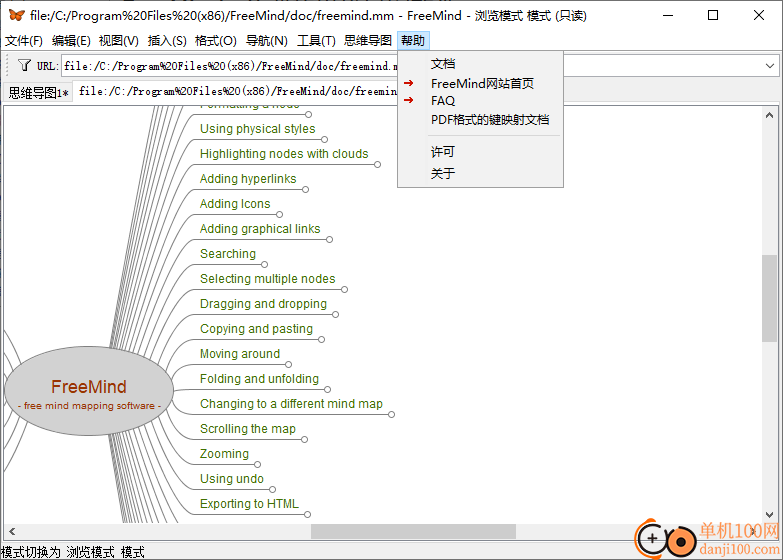Viewport: 783px width, 560px height.
Task: Open the 视图(V) menu
Action: click(118, 40)
